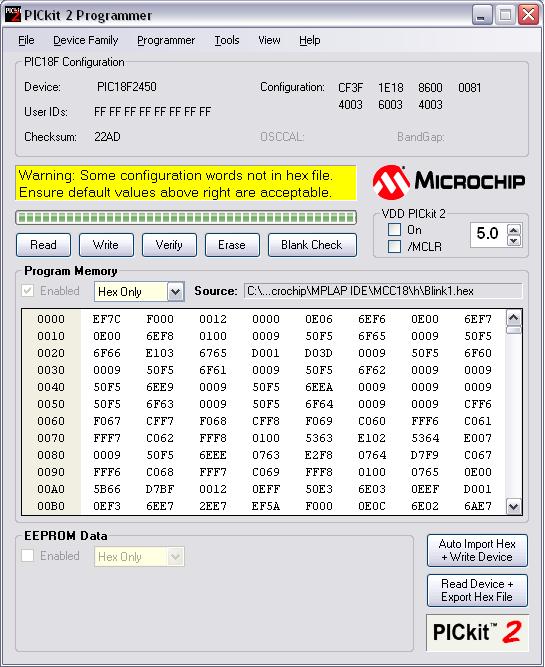Click program memory scrollbar down arrow
545x667 pixels.
514,506
